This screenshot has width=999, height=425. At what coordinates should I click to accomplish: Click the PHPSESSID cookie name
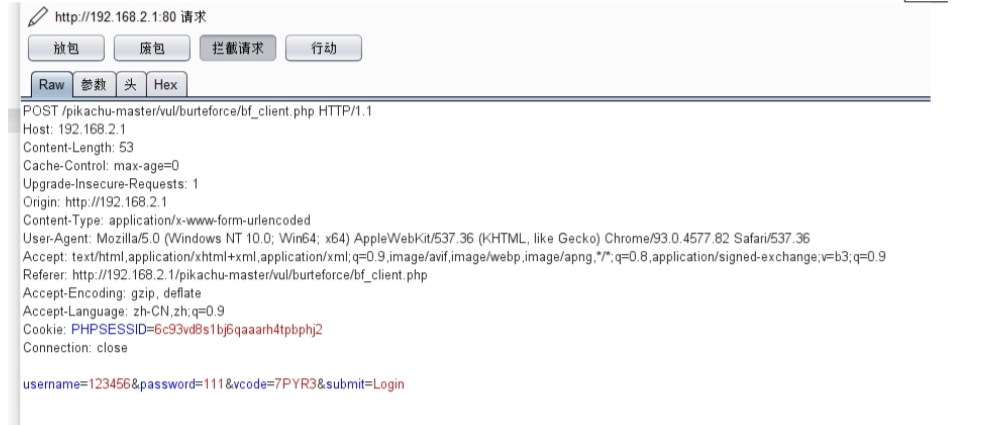109,329
